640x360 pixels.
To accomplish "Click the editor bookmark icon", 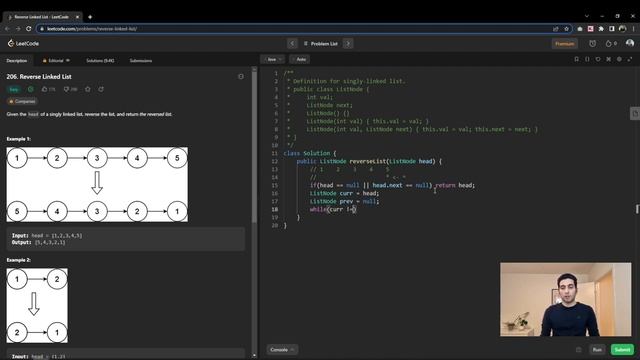I will [x=576, y=59].
